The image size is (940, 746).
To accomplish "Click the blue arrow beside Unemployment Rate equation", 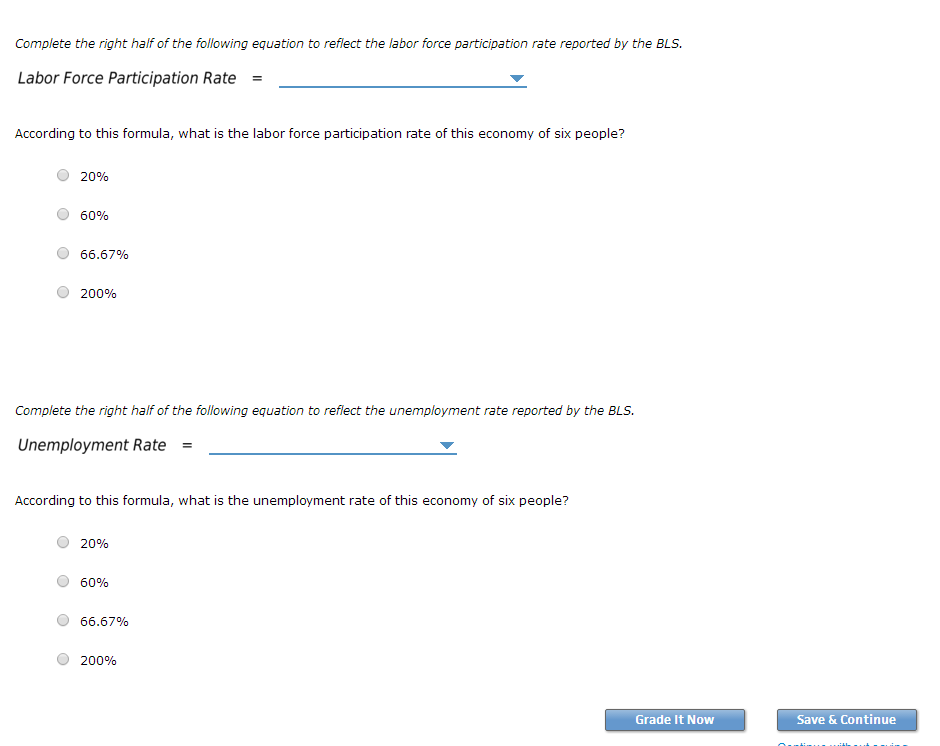I will (x=447, y=445).
